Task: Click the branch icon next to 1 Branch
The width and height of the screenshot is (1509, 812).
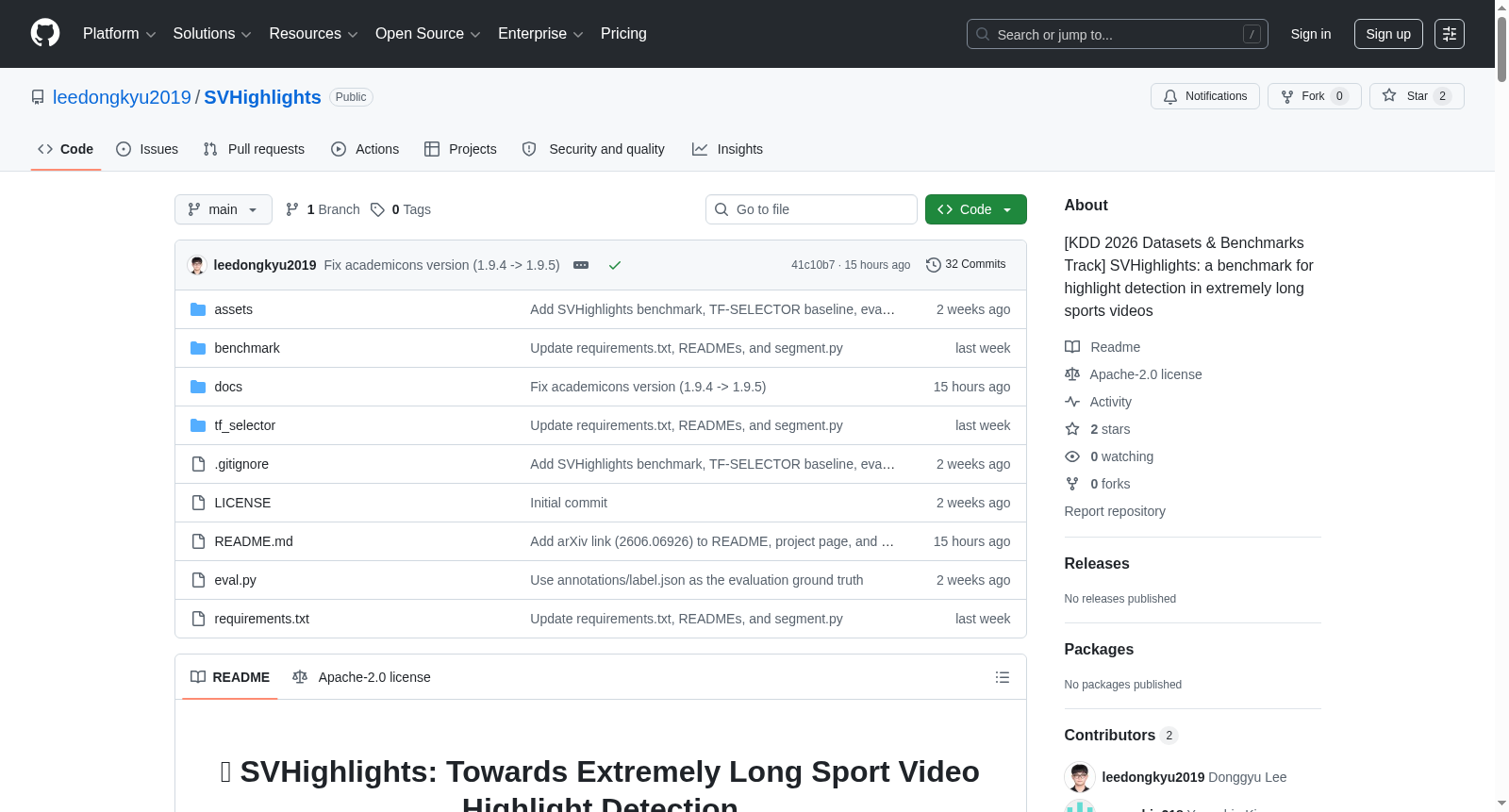Action: pos(292,209)
